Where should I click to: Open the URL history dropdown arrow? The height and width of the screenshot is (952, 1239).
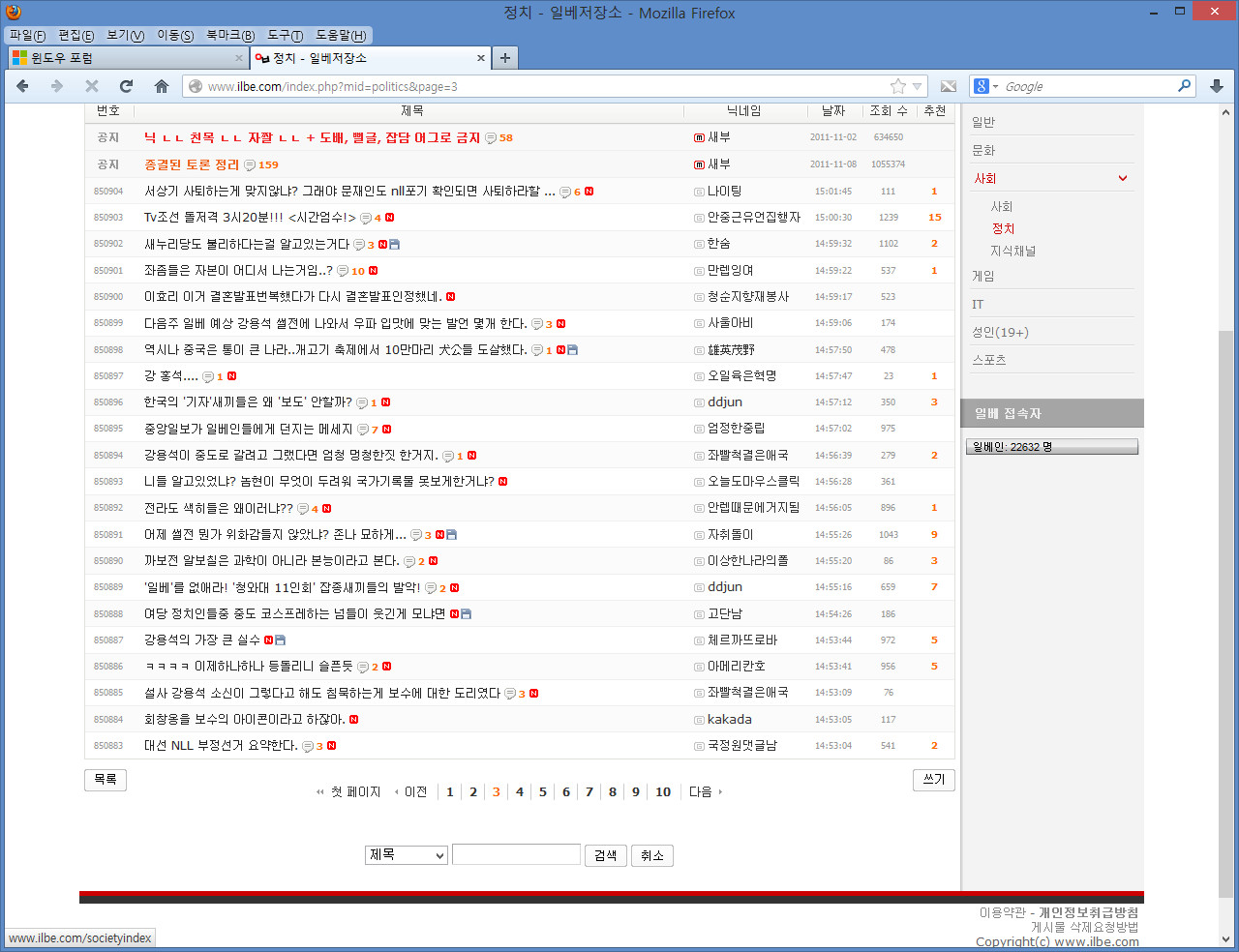(918, 86)
